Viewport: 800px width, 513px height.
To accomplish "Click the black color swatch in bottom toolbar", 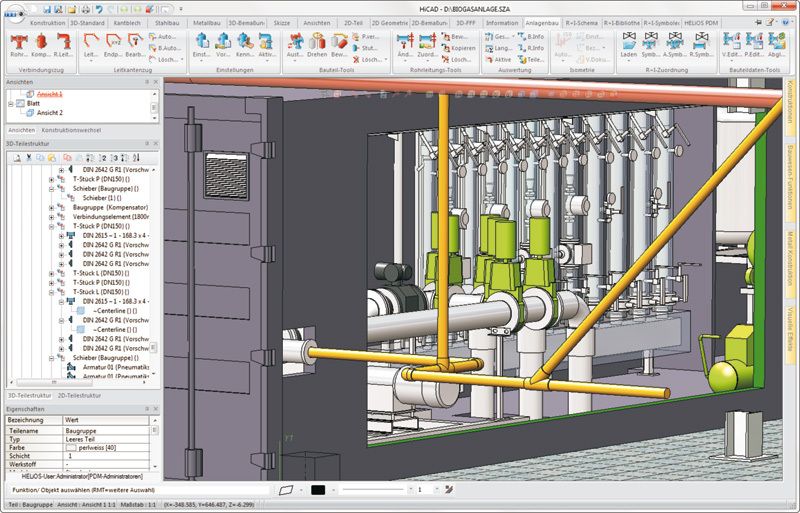I will [319, 490].
